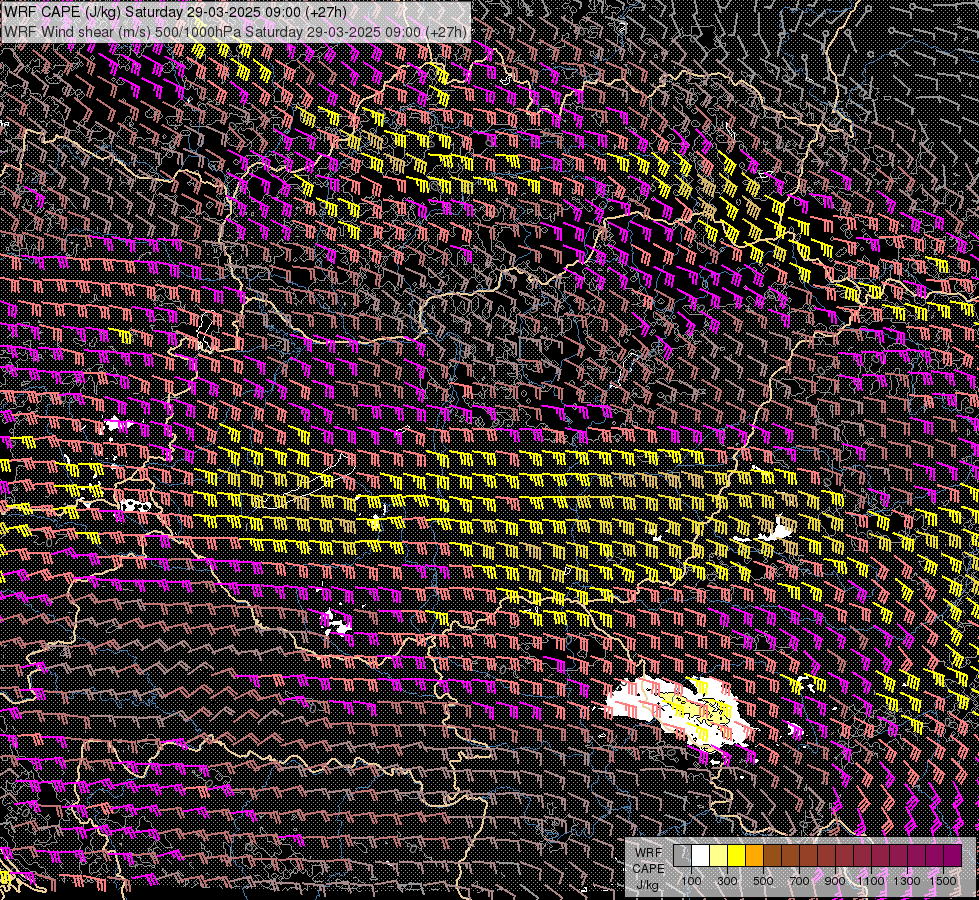Image resolution: width=979 pixels, height=900 pixels.
Task: Select the gray below-100 legend swatch
Action: (x=682, y=855)
